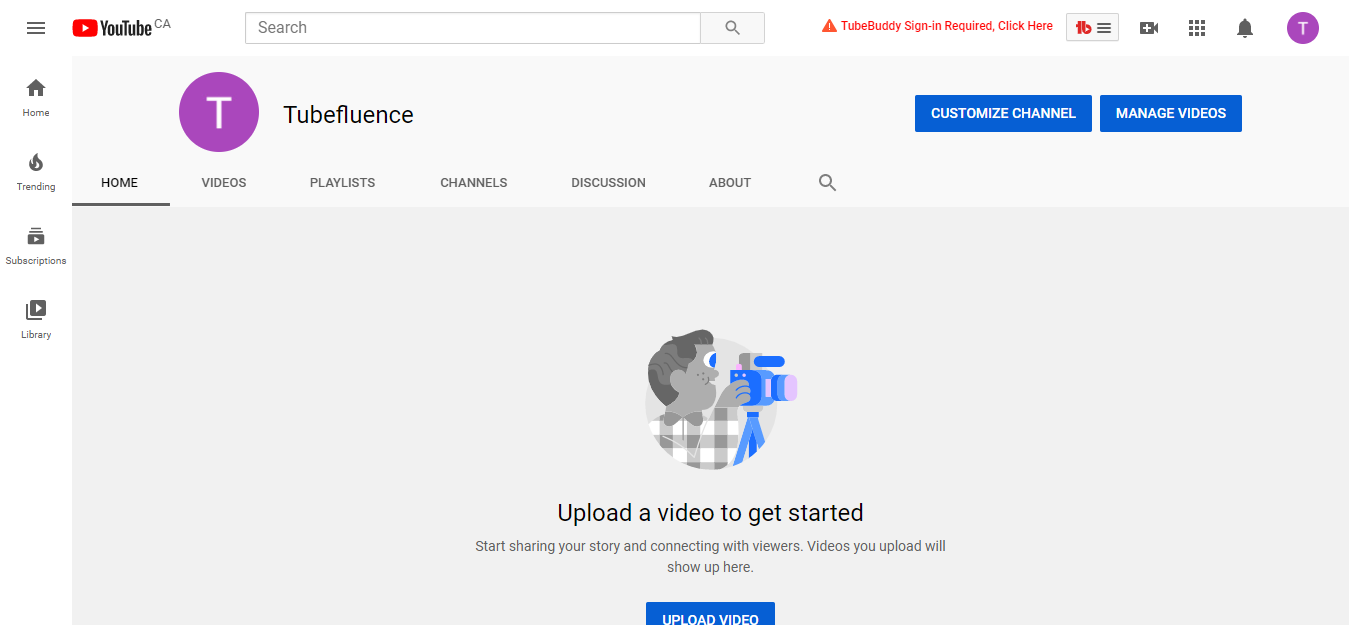
Task: Open the account avatar menu
Action: [x=1303, y=28]
